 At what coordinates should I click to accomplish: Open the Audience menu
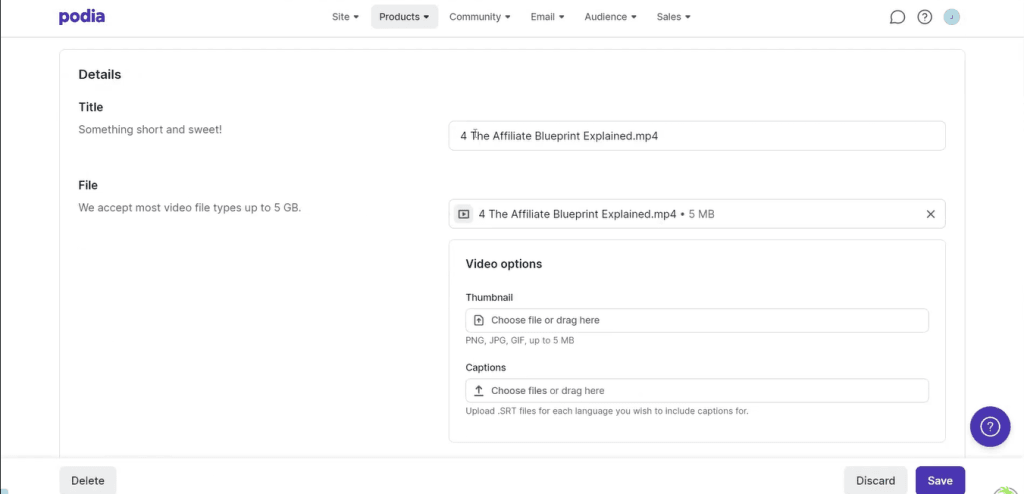pyautogui.click(x=610, y=17)
